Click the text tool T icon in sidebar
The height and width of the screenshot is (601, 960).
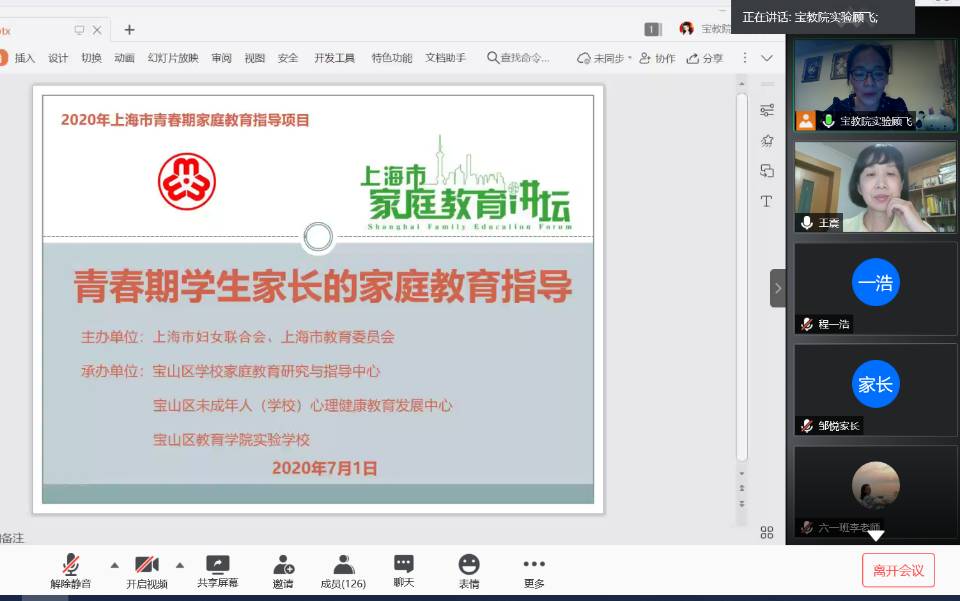pos(767,201)
